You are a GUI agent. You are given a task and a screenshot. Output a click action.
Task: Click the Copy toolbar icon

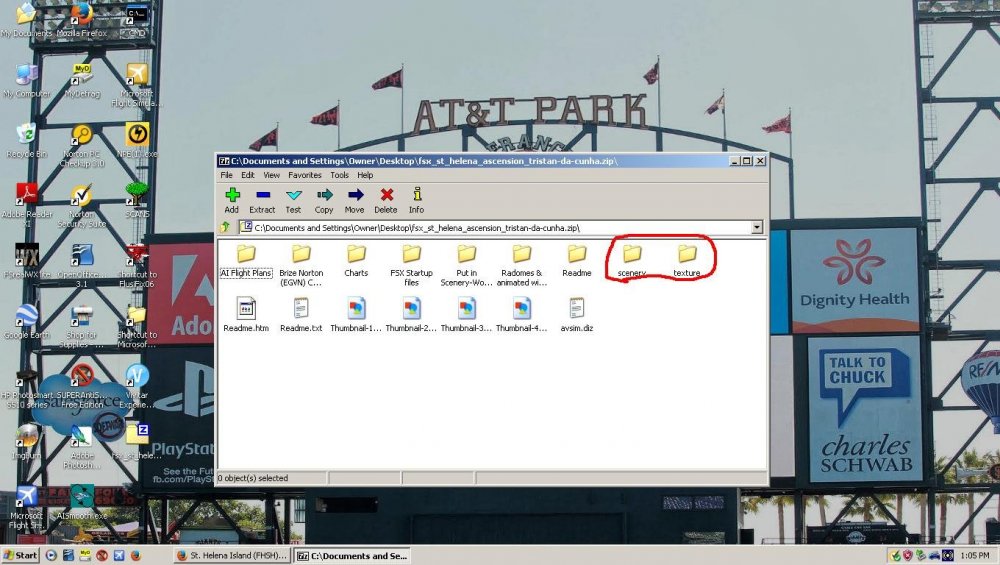point(324,200)
